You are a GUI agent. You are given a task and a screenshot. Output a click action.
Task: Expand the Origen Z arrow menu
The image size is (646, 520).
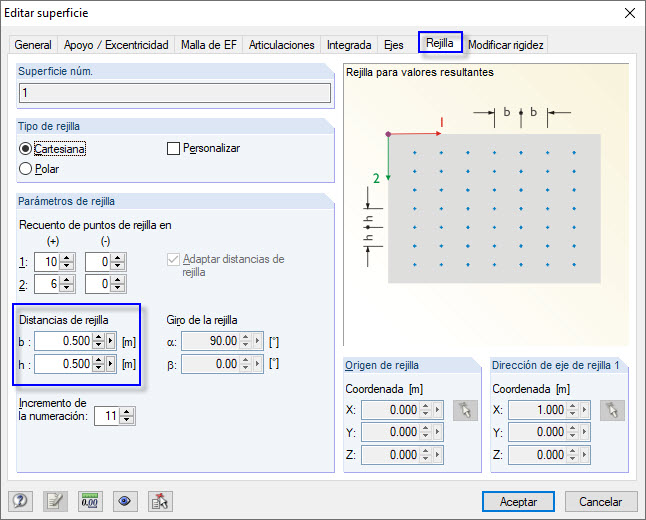(x=438, y=454)
